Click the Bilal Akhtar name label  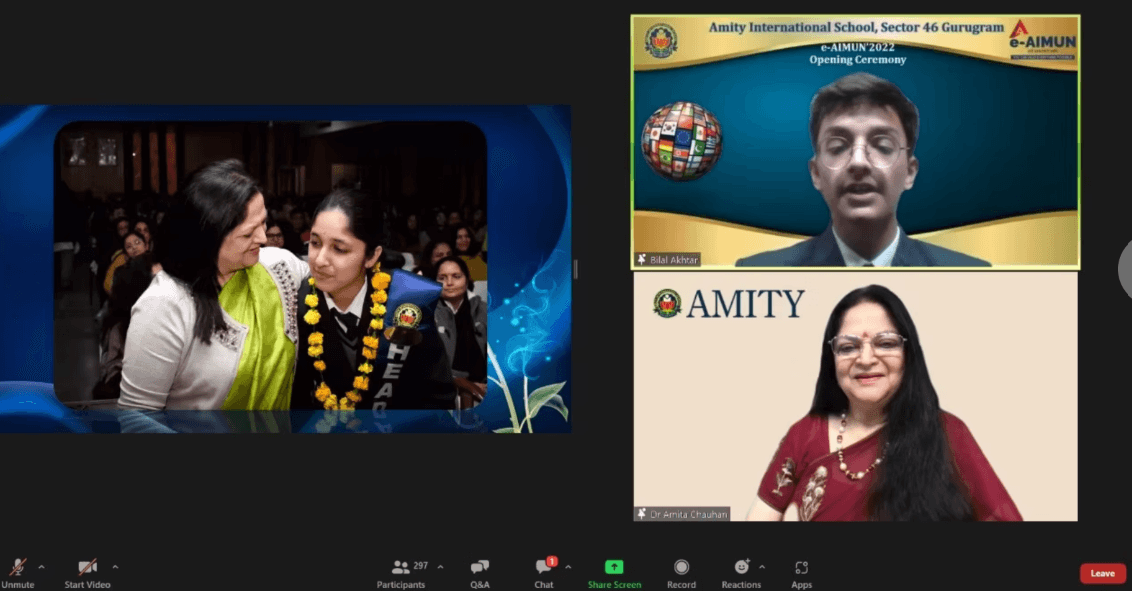(674, 260)
